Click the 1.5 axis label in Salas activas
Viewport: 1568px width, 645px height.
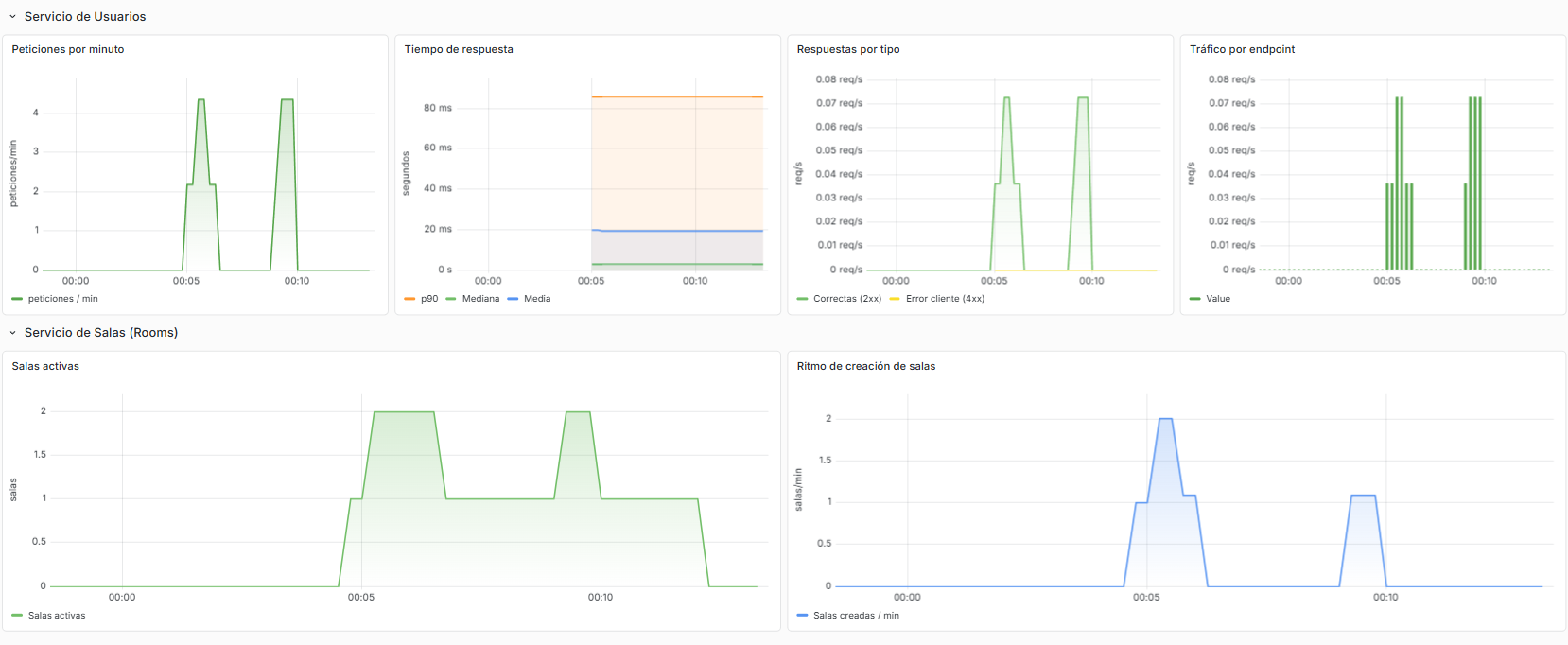[x=40, y=455]
